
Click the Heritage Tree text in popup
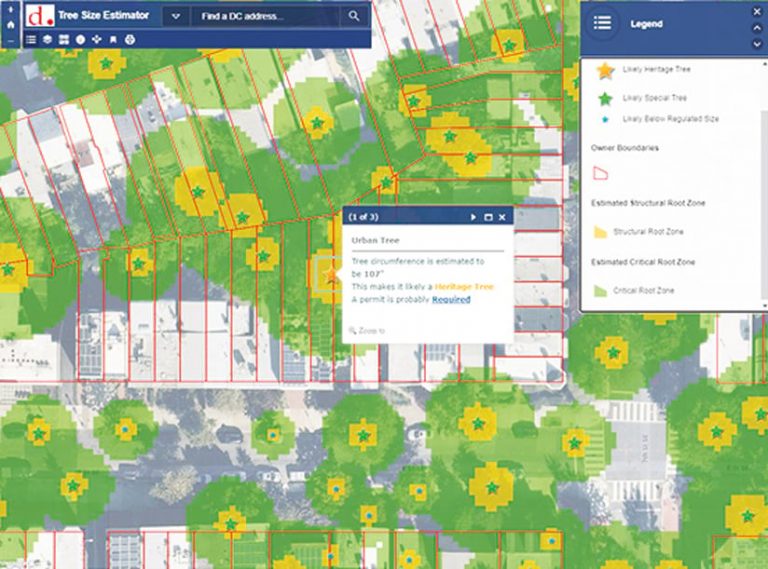(x=464, y=286)
